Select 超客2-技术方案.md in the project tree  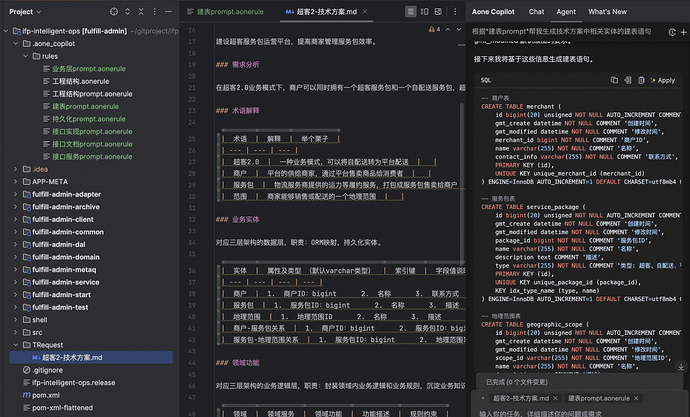pyautogui.click(x=91, y=358)
